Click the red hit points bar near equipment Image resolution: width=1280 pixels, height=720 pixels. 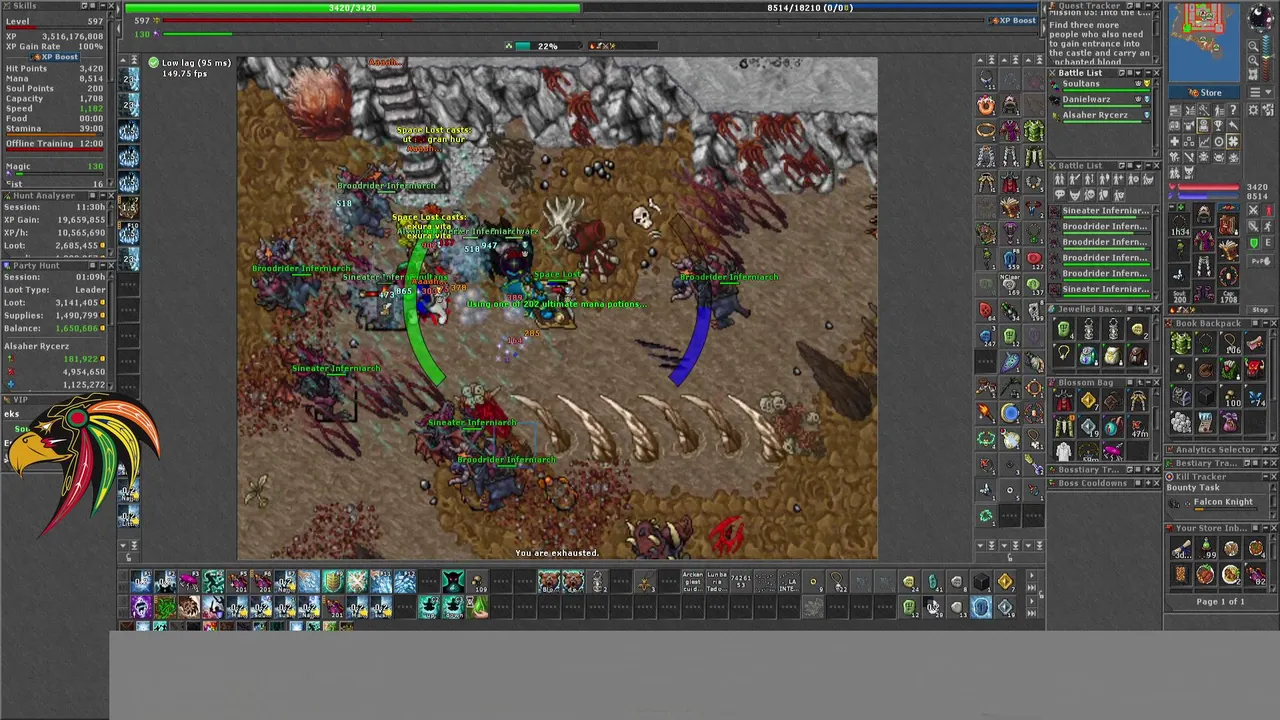point(1209,187)
